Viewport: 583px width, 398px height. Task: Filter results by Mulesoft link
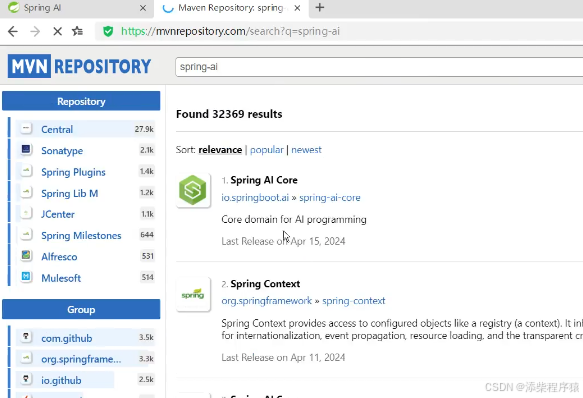[x=61, y=278]
